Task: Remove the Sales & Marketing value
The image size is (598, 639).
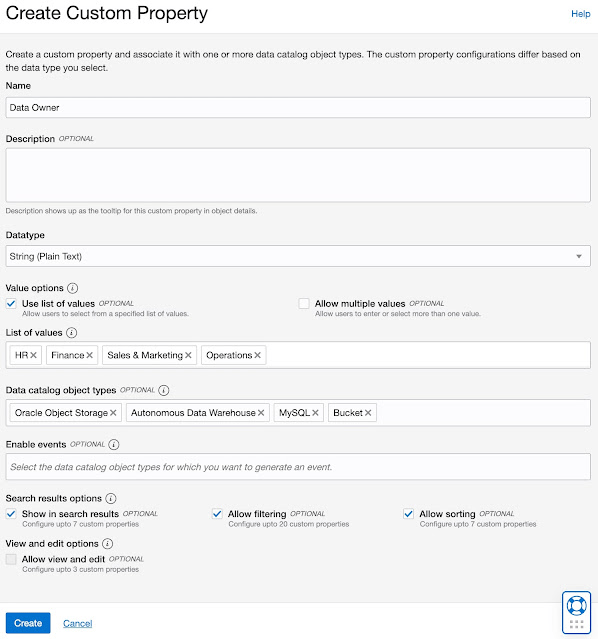Action: click(x=188, y=355)
